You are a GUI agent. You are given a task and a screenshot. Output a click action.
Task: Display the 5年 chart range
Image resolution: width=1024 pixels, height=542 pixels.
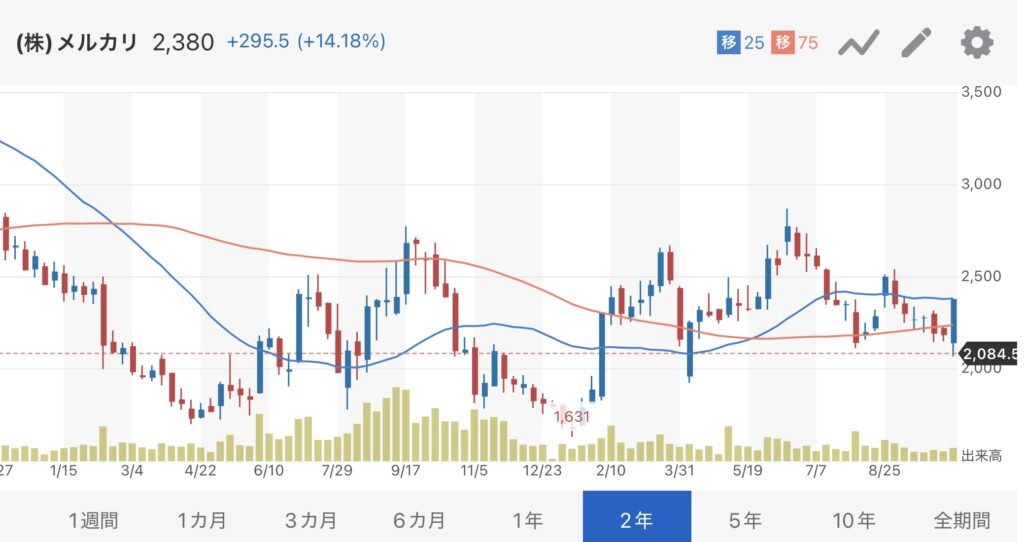click(745, 520)
